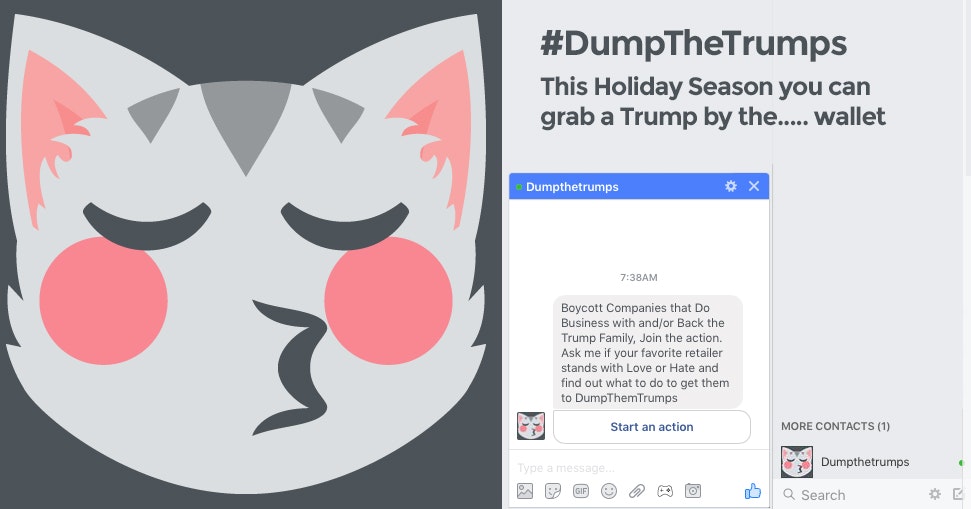Viewport: 971px width, 509px height.
Task: Click the boycott message bubble
Action: click(647, 352)
